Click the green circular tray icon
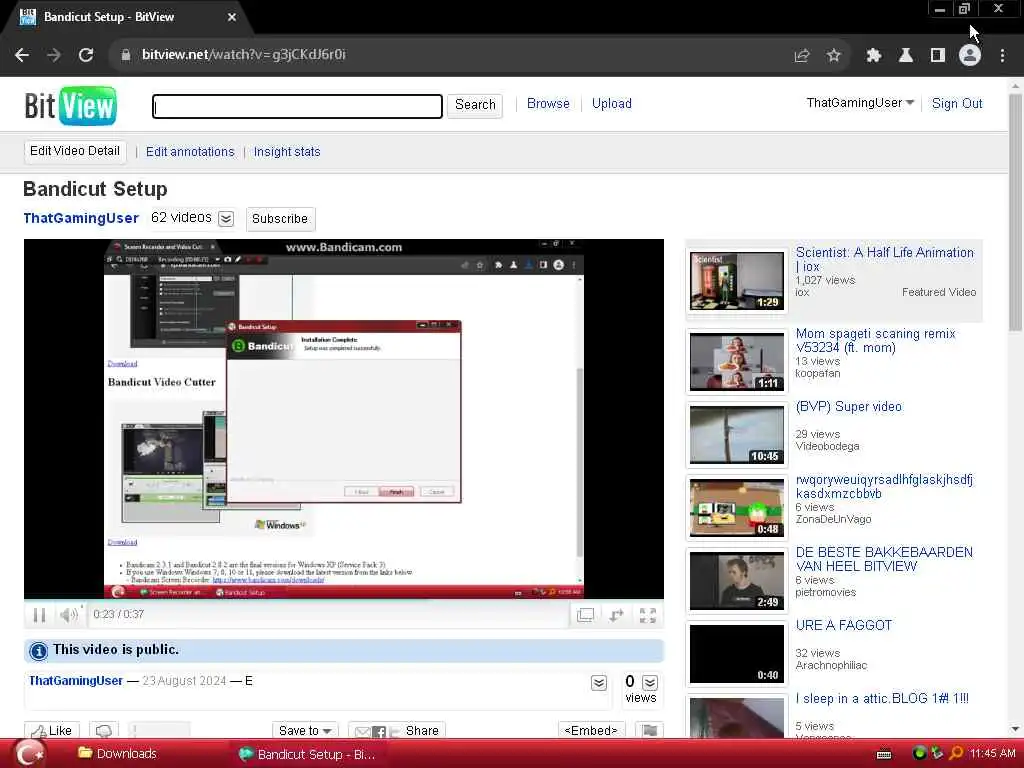Viewport: 1024px width, 768px height. 920,754
